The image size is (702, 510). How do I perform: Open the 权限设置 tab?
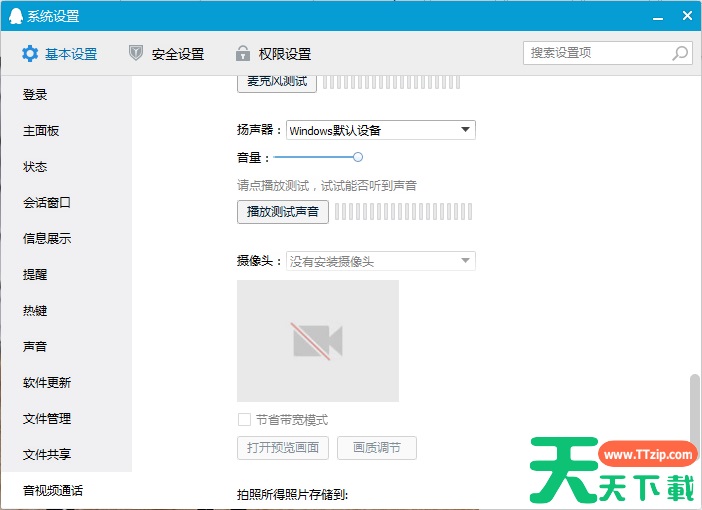(285, 54)
